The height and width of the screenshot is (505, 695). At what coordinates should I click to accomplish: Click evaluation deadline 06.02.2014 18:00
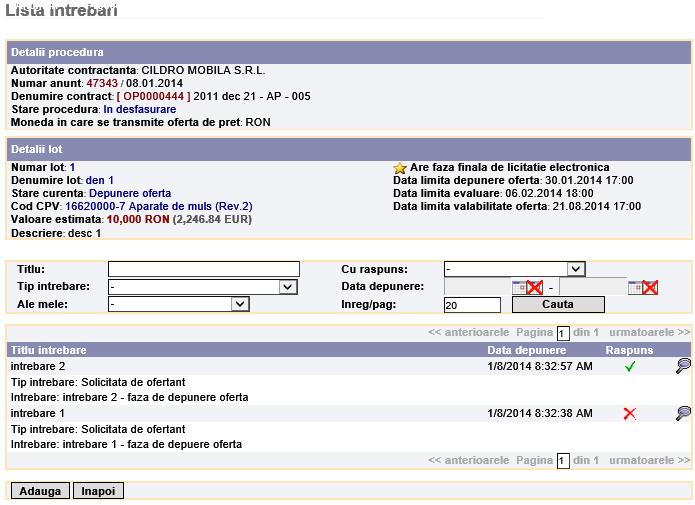549,193
